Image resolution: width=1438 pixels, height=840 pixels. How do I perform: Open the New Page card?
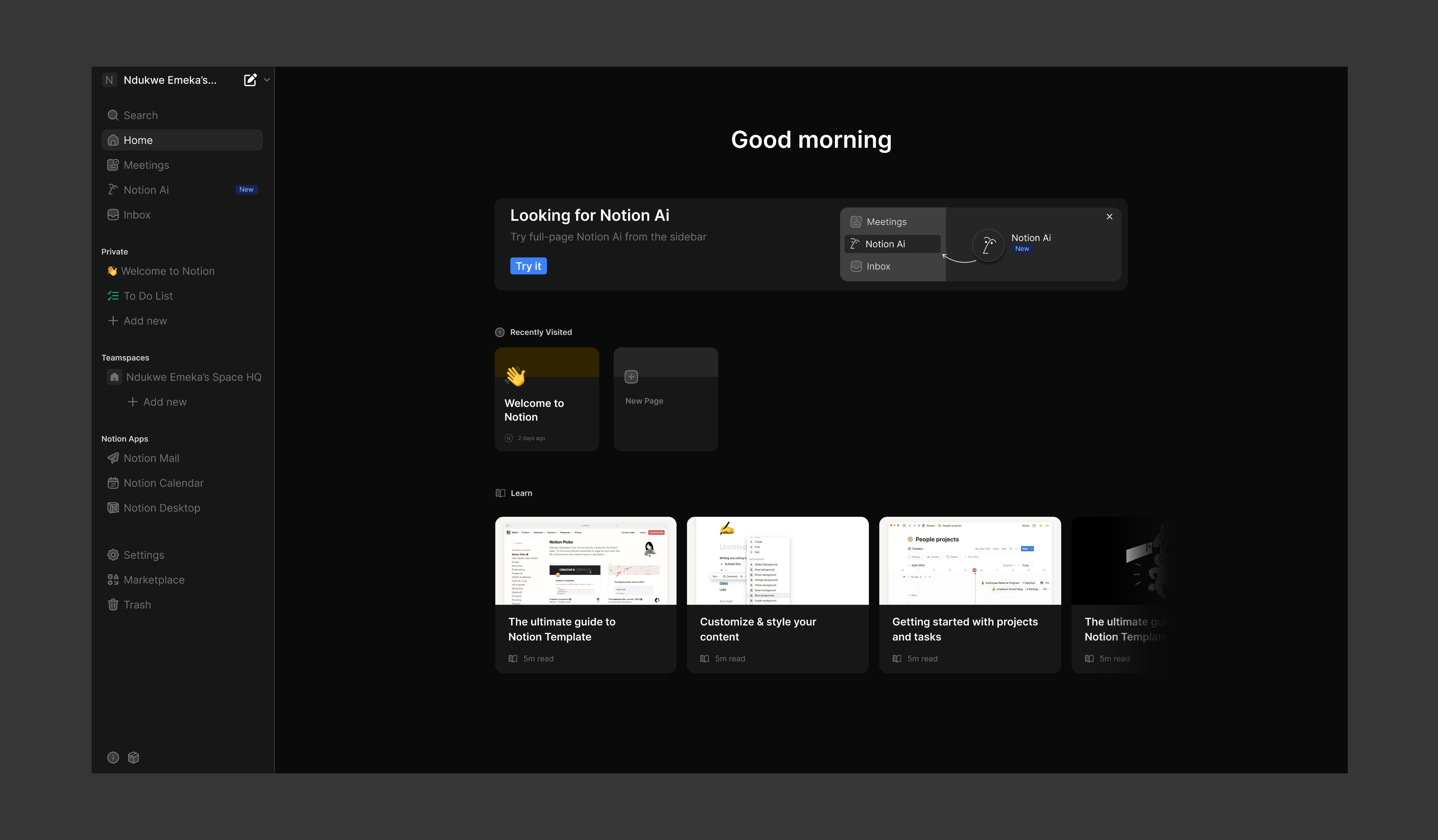pyautogui.click(x=665, y=399)
